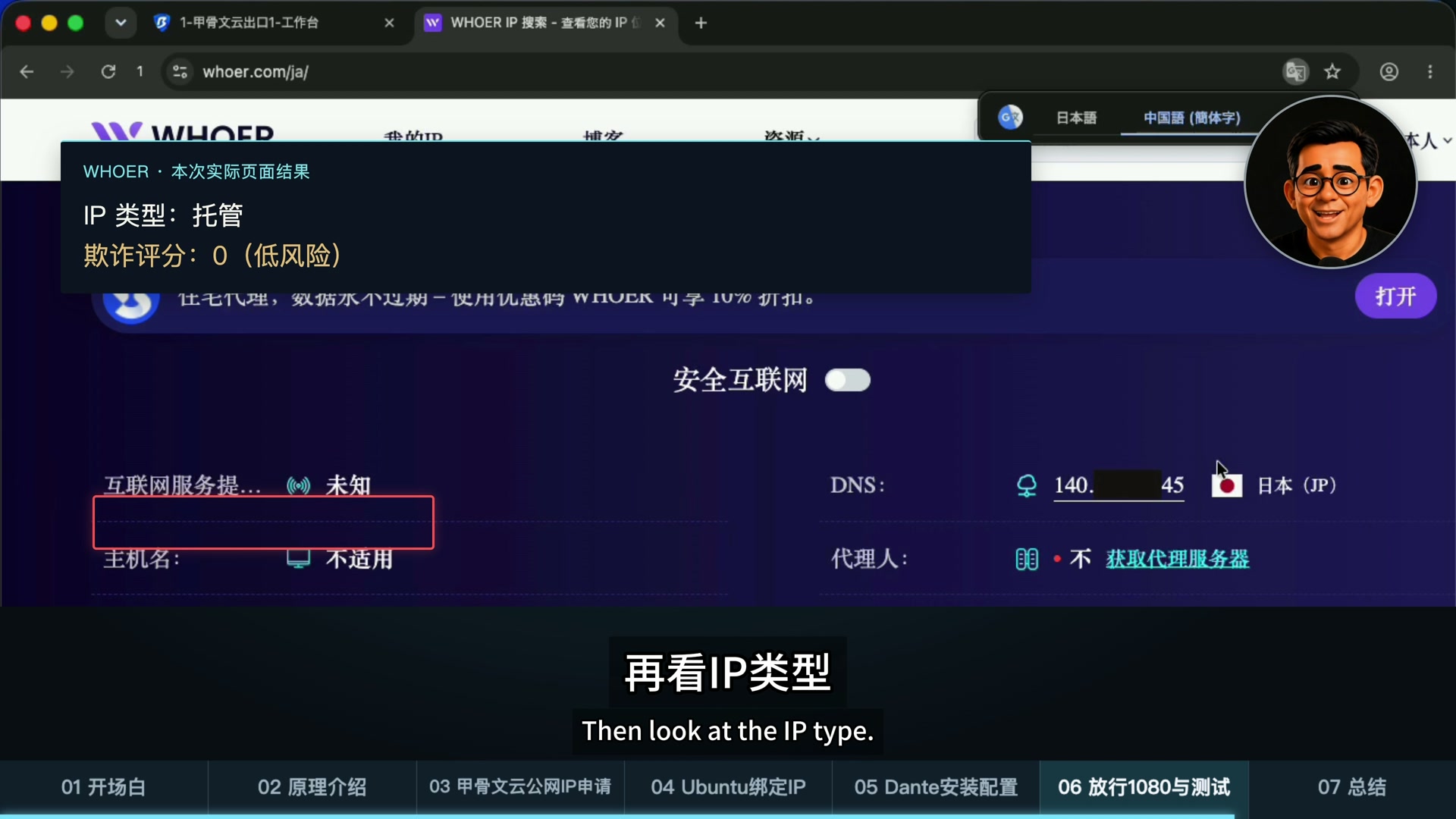This screenshot has height=819, width=1456.
Task: Click the hostname monitor icon beside 不适用
Action: pyautogui.click(x=298, y=560)
